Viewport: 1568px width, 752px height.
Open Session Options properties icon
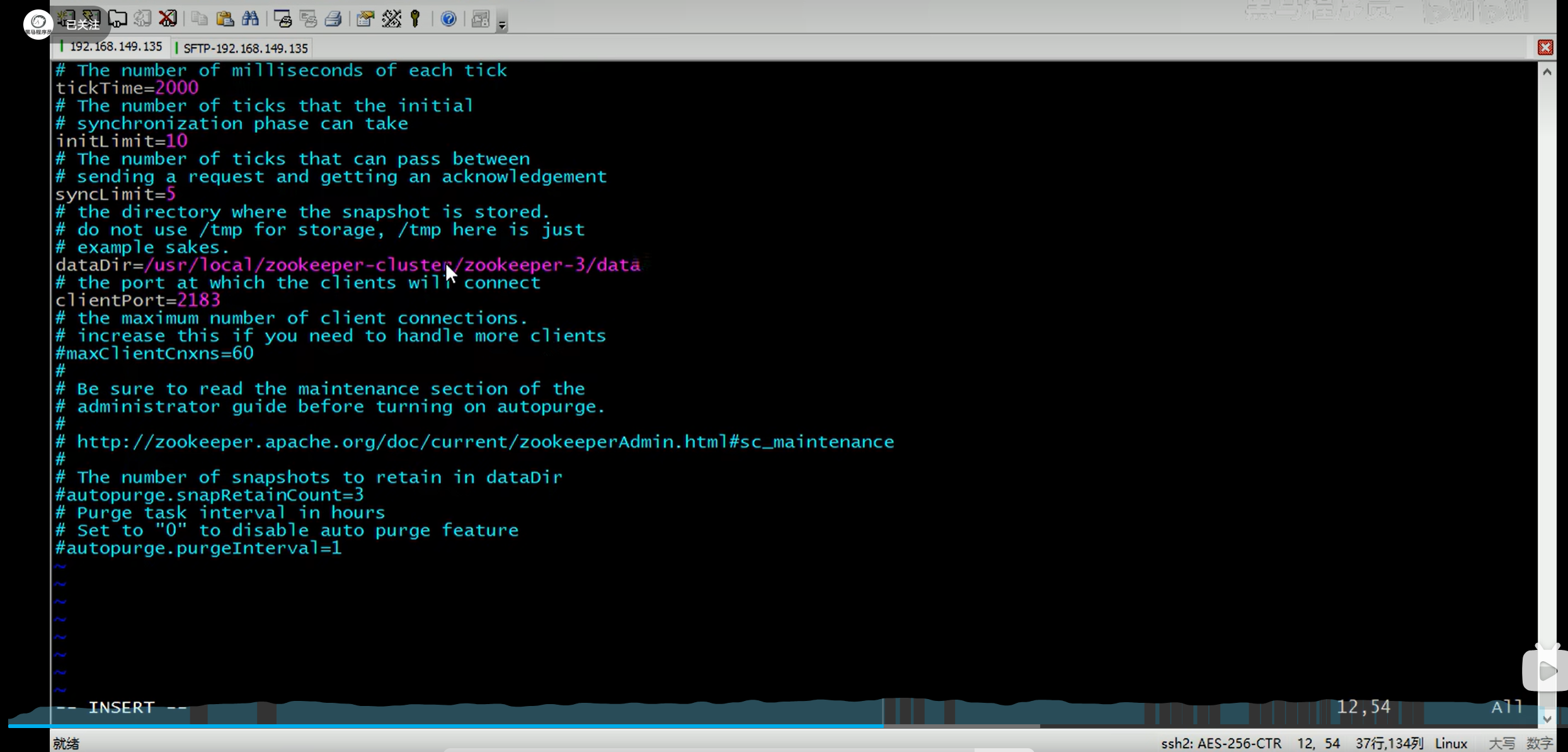365,19
